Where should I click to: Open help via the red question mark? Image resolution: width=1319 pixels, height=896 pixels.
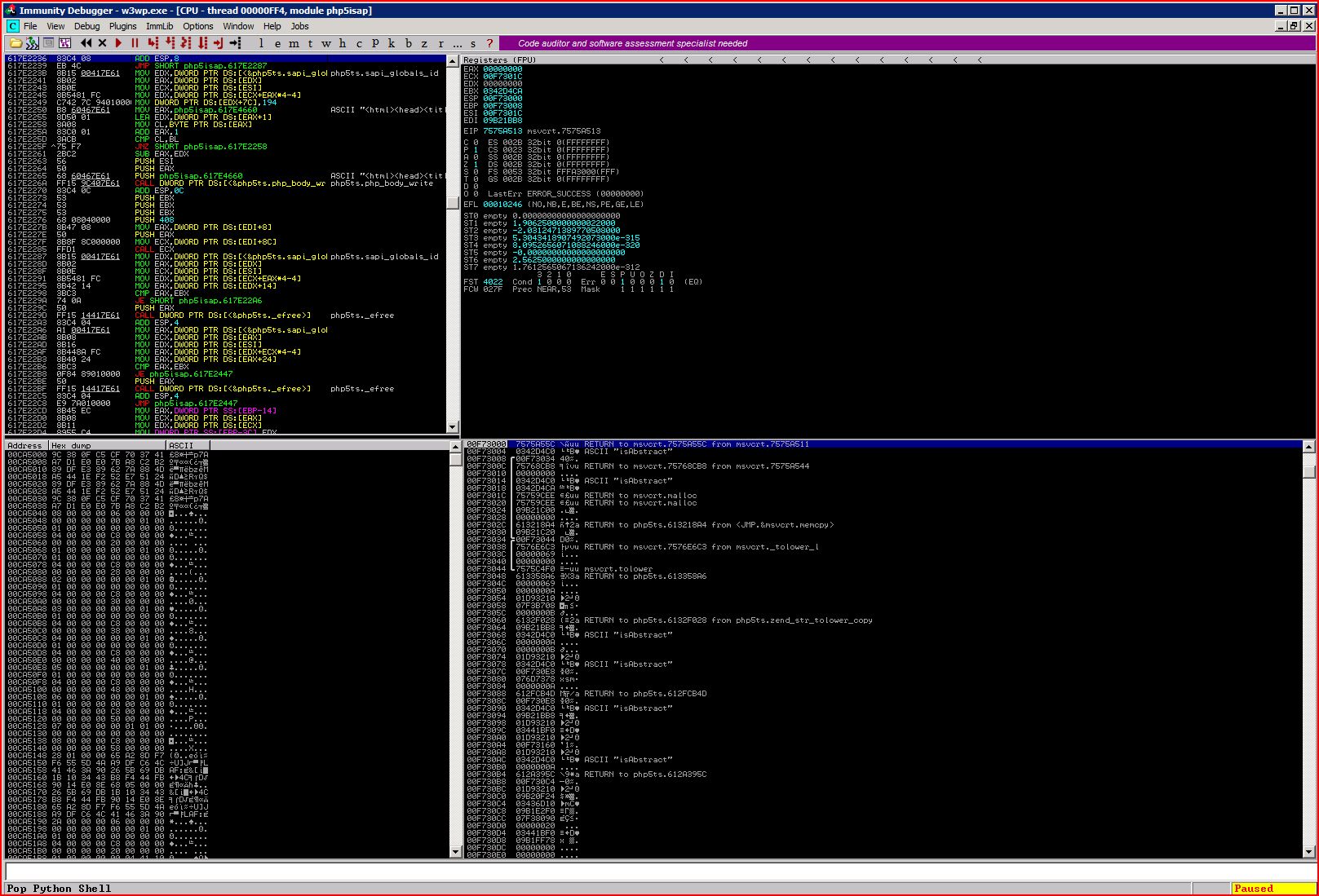[489, 43]
